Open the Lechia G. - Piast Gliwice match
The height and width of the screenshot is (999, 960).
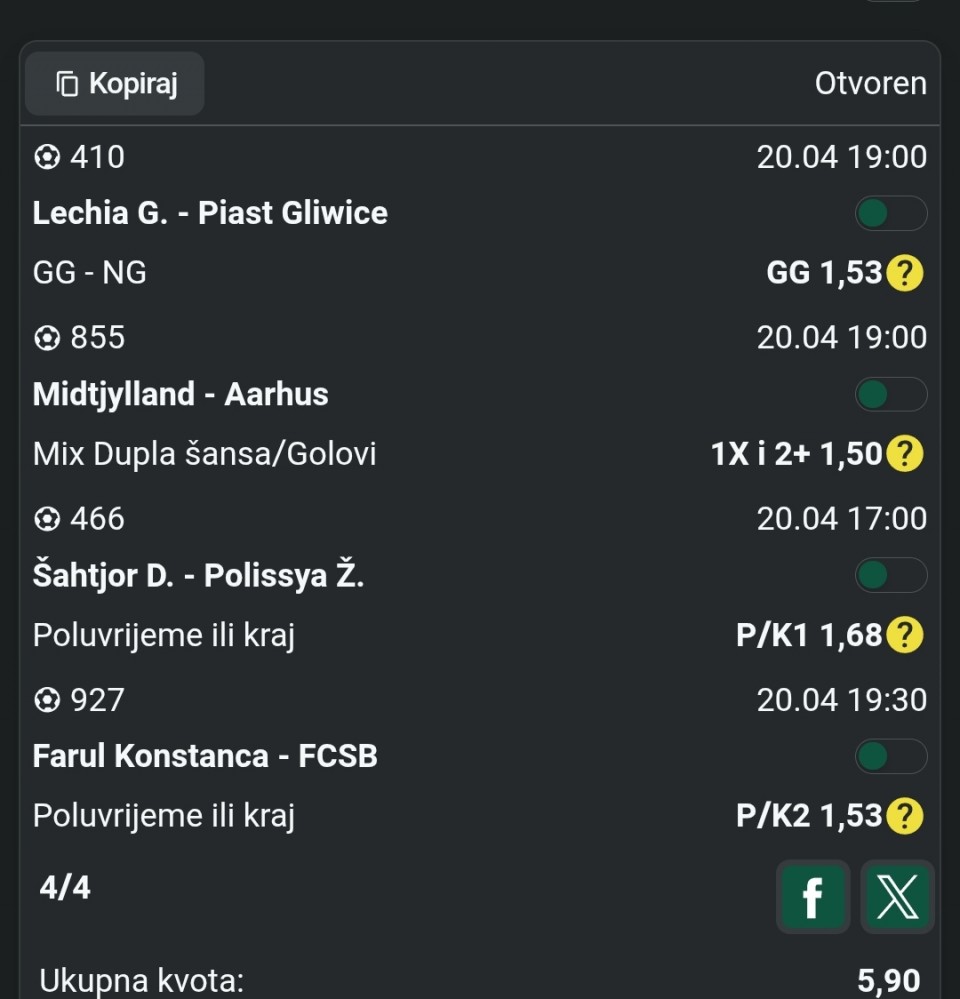tap(210, 213)
